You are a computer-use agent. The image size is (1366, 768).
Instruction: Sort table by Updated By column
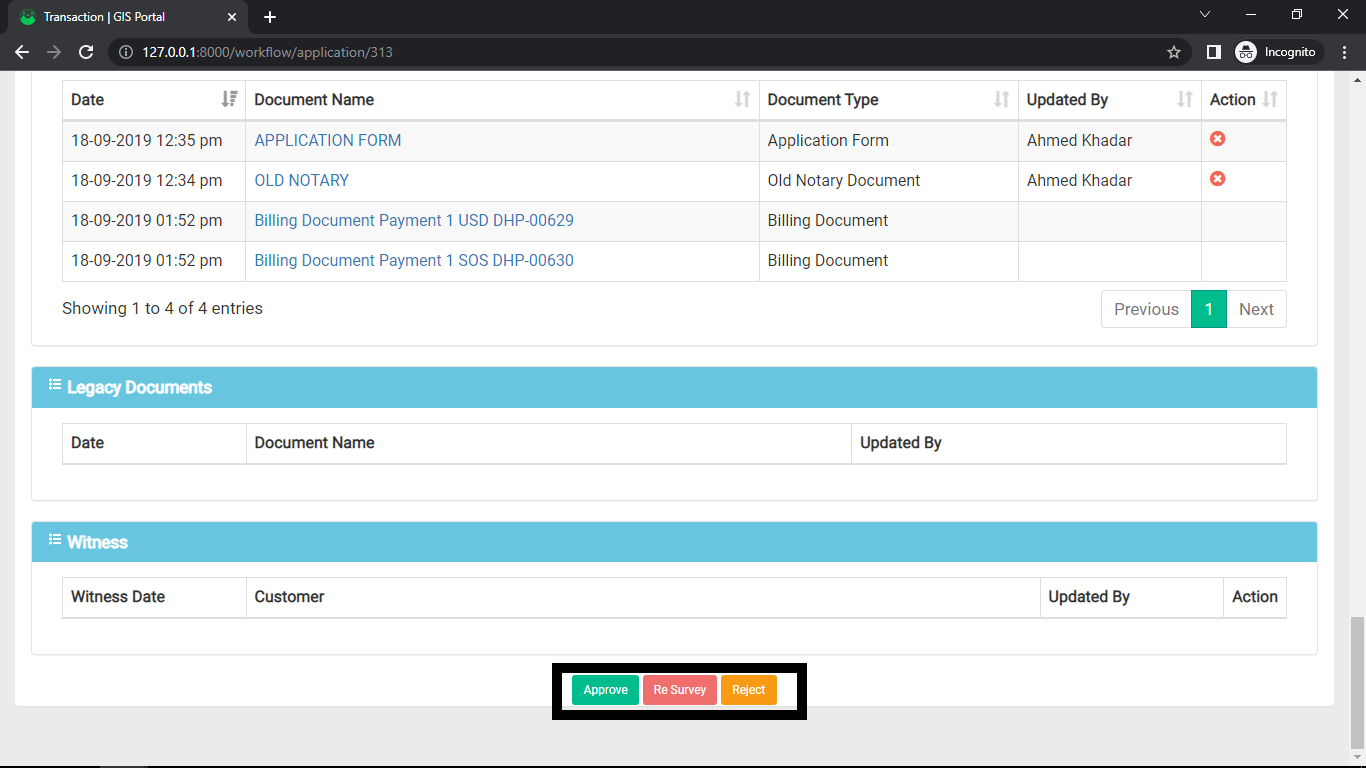click(x=1110, y=100)
